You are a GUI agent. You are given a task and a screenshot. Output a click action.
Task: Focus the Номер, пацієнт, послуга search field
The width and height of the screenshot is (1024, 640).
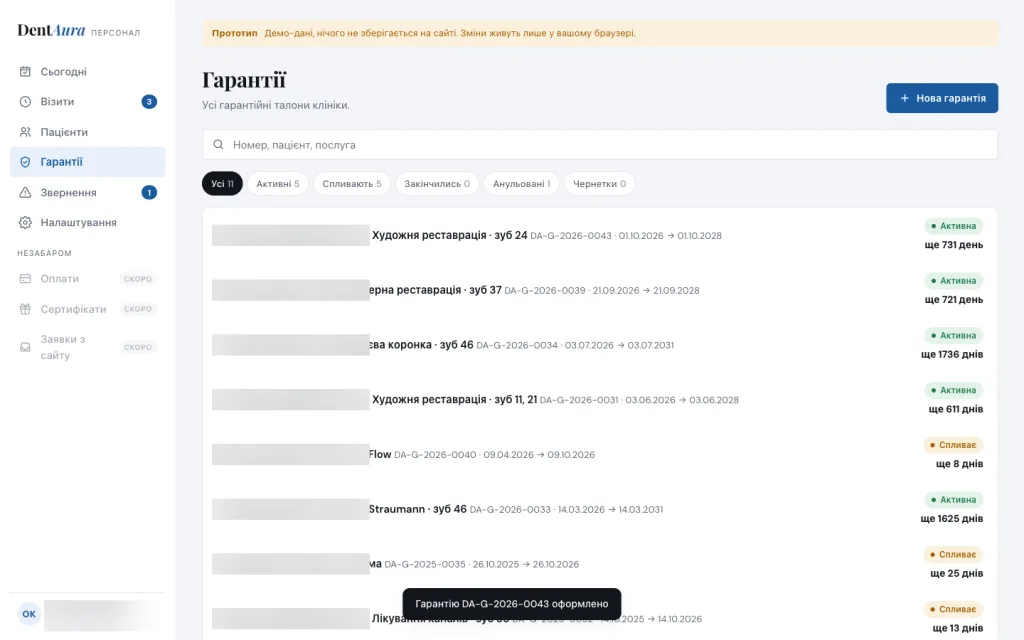point(600,144)
